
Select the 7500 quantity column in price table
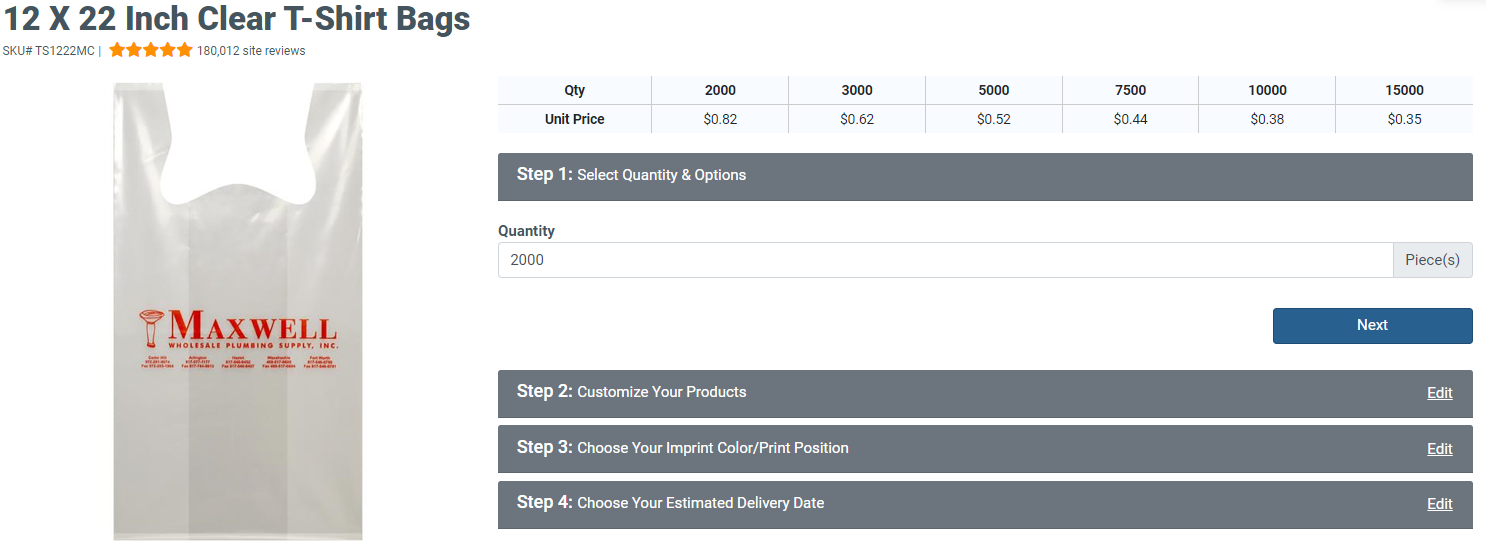point(1130,90)
